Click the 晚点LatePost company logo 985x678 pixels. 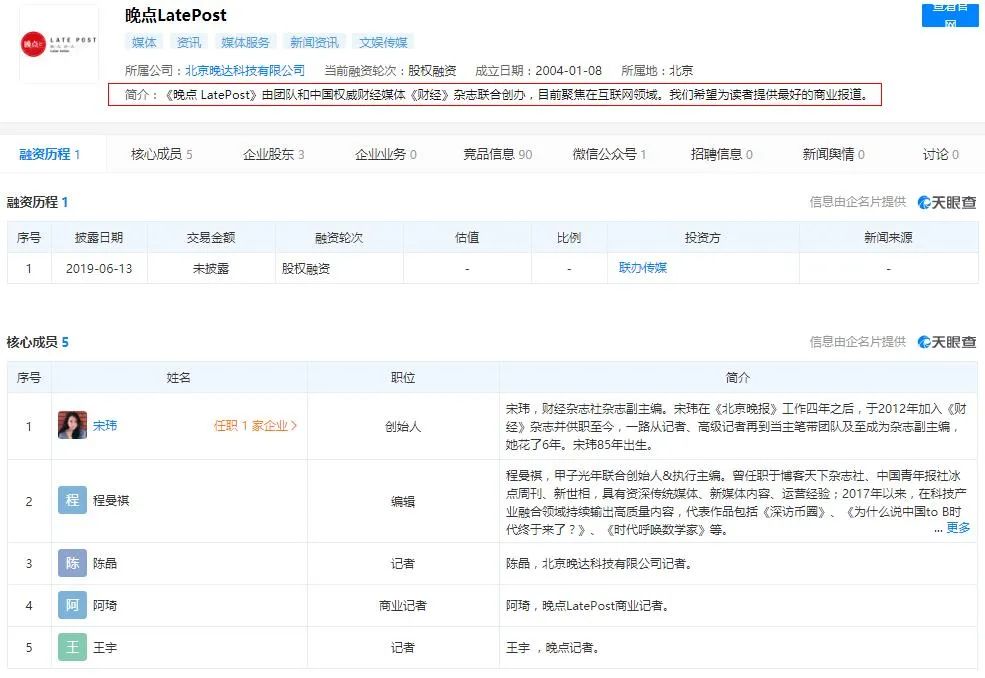click(x=59, y=44)
